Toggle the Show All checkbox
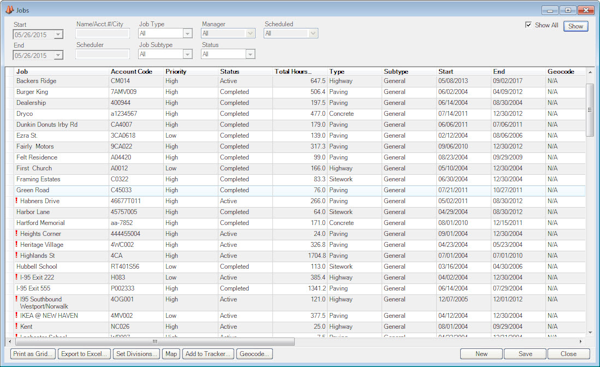Screen dimensions: 600x367 pos(528,25)
